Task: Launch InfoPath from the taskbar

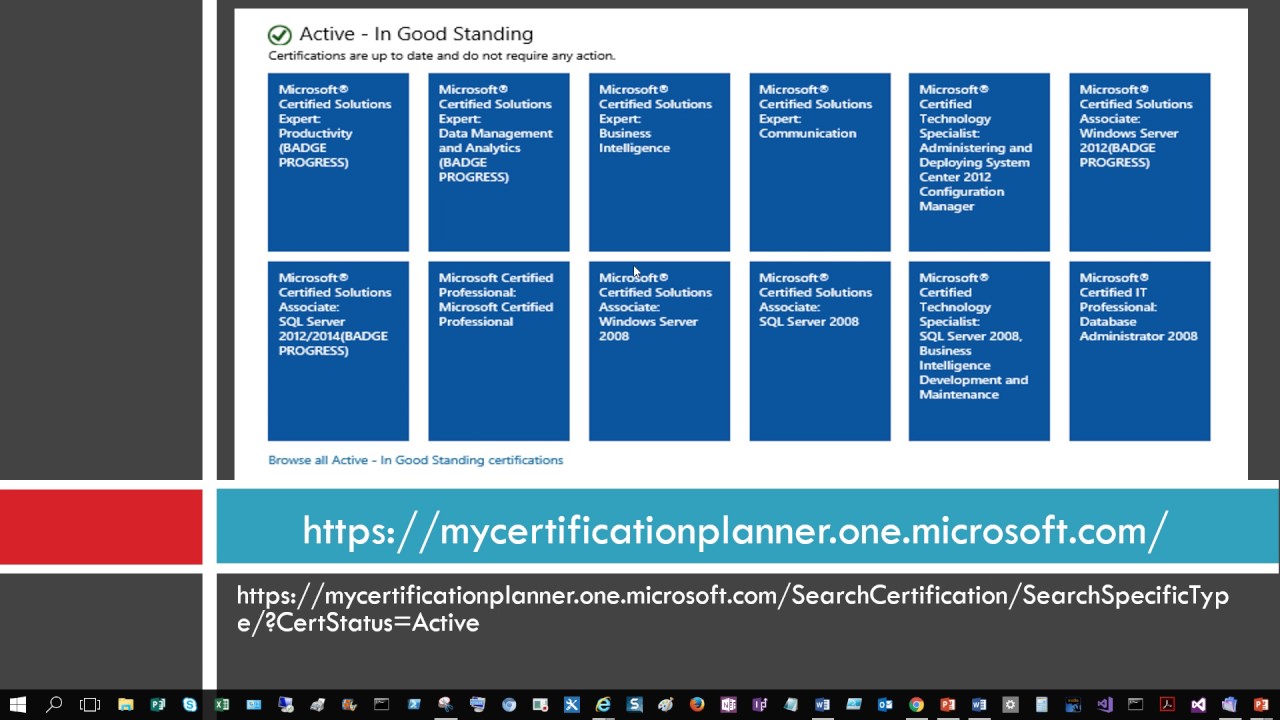Action: [x=760, y=704]
